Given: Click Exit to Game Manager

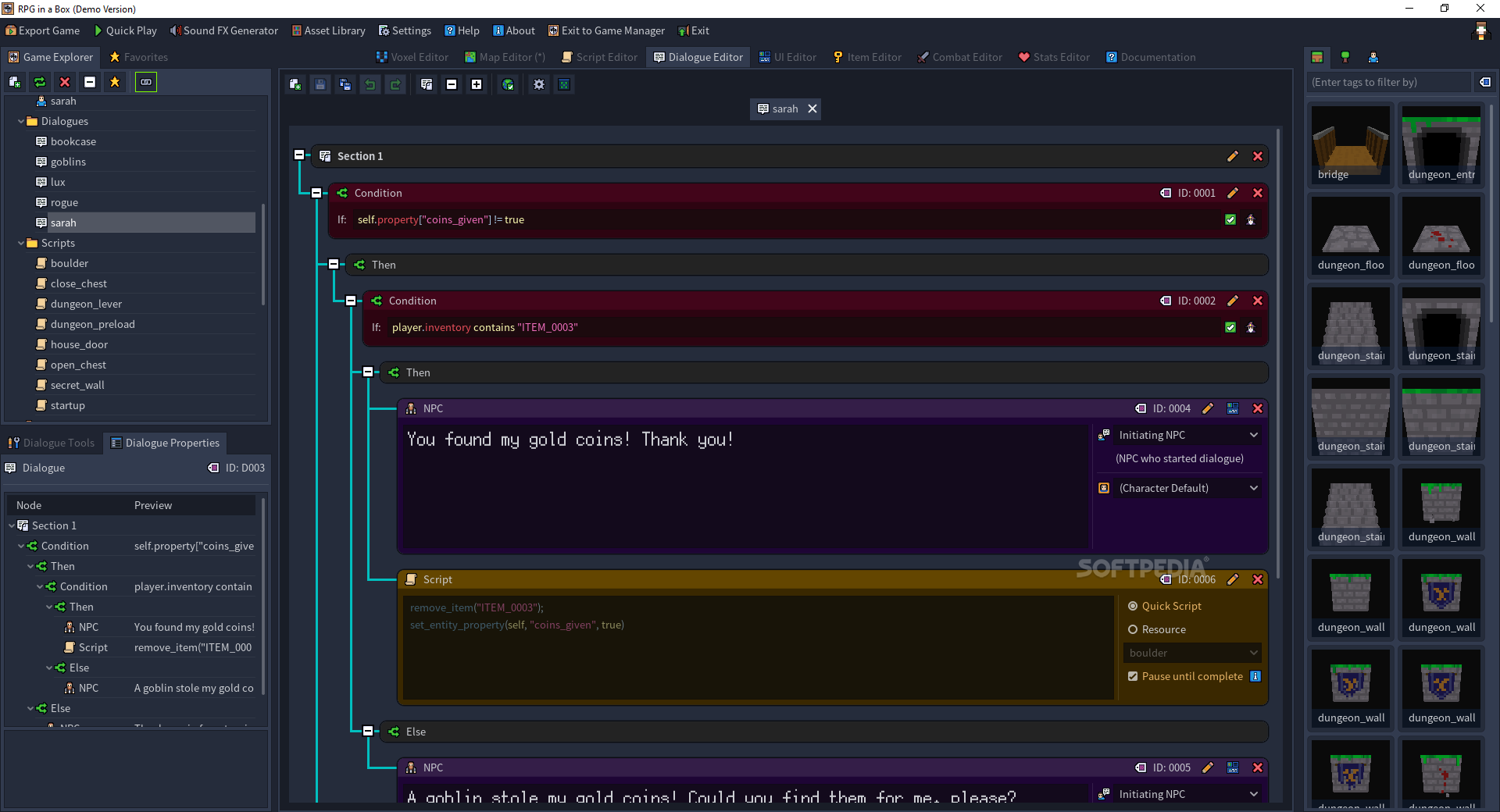Looking at the screenshot, I should [x=606, y=30].
